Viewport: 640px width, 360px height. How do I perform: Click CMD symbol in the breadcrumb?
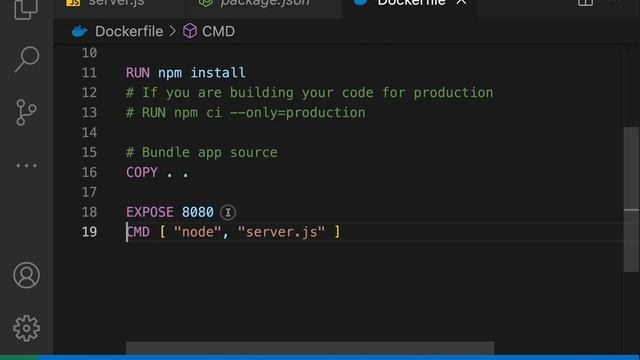218,31
